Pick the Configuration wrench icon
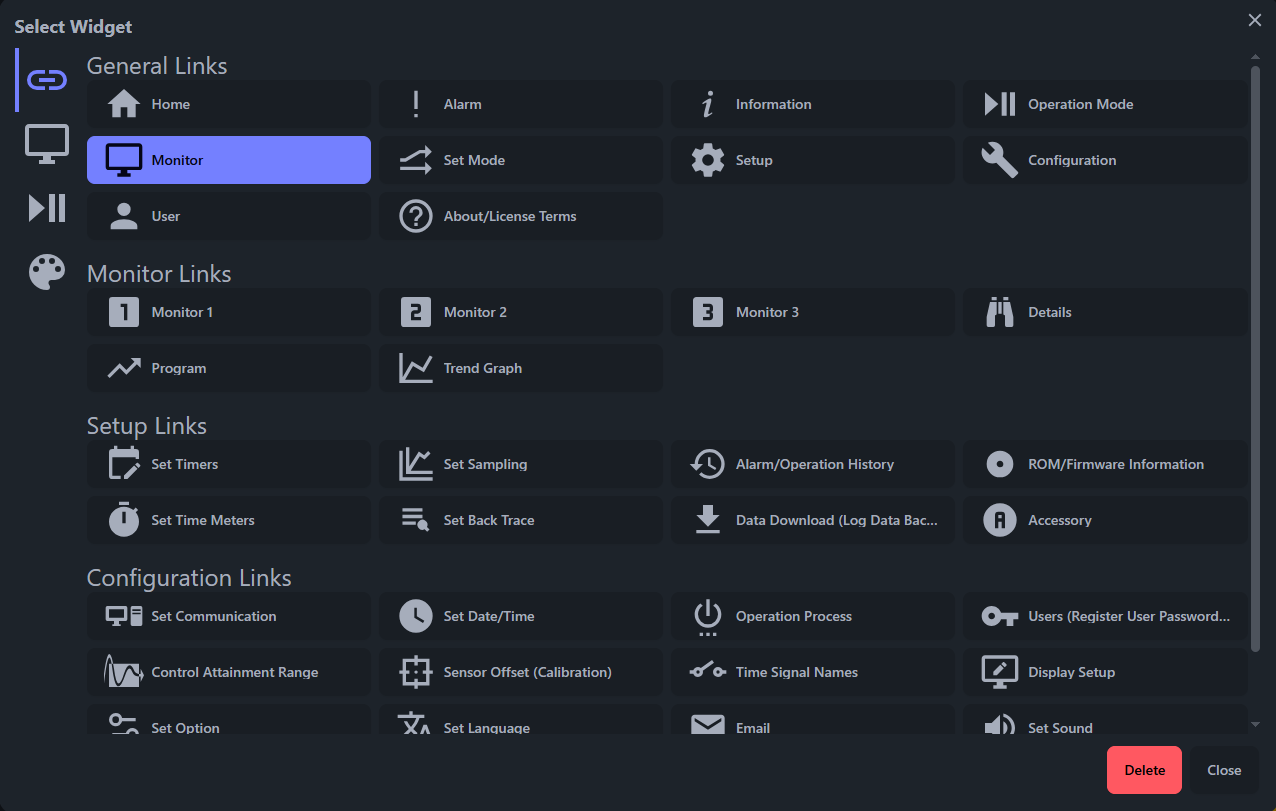Viewport: 1276px width, 811px height. click(1000, 160)
